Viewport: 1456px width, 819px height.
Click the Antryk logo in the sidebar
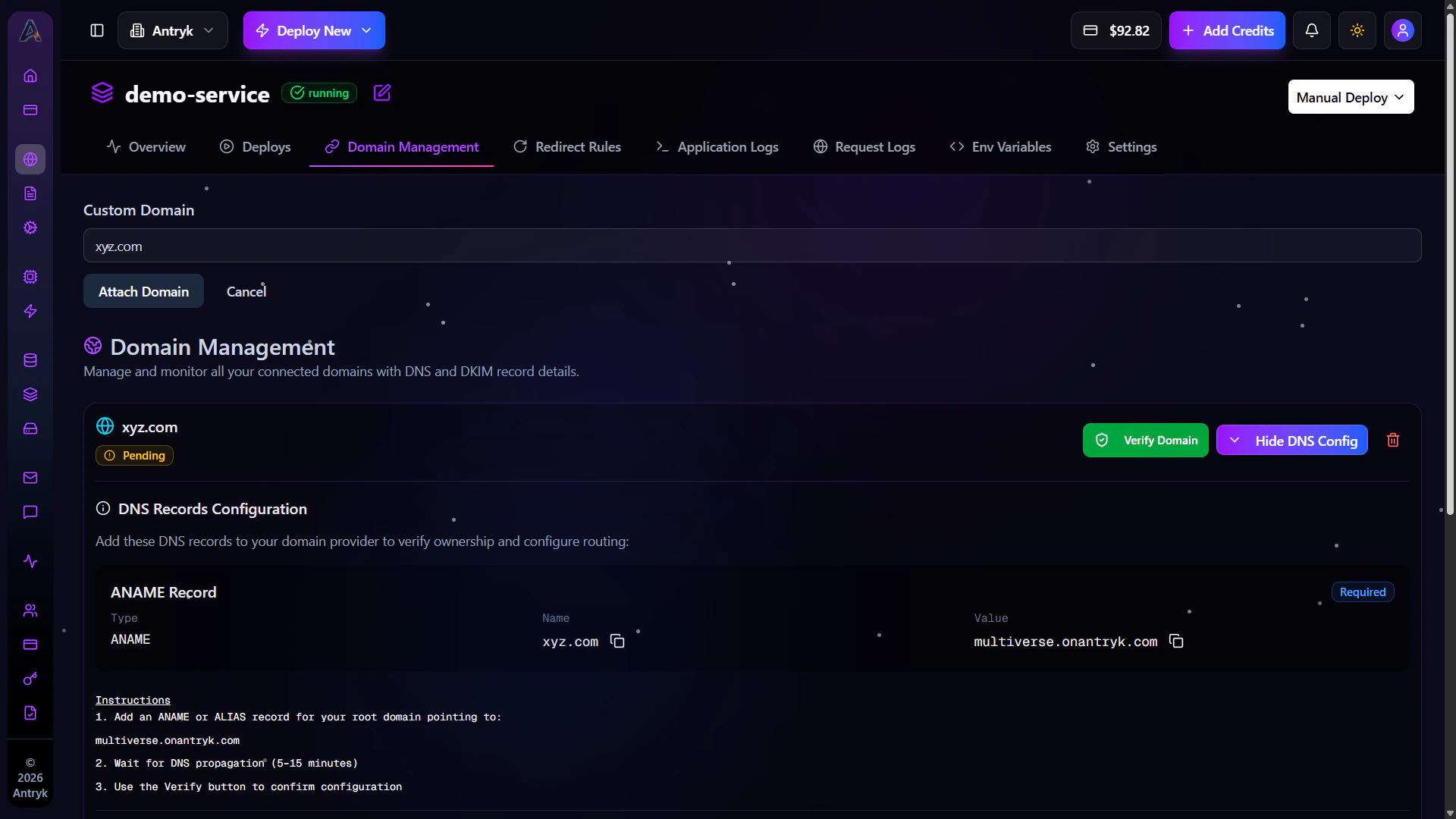point(30,30)
